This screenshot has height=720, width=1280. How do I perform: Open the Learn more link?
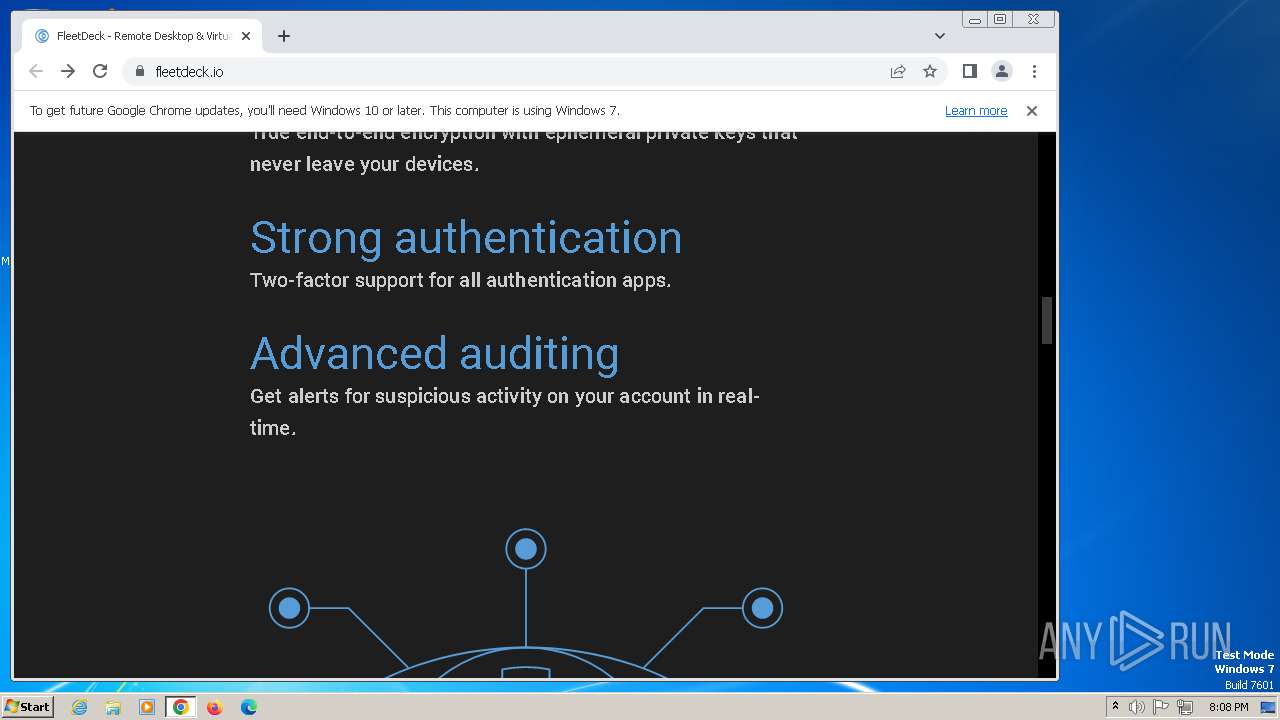[x=976, y=111]
